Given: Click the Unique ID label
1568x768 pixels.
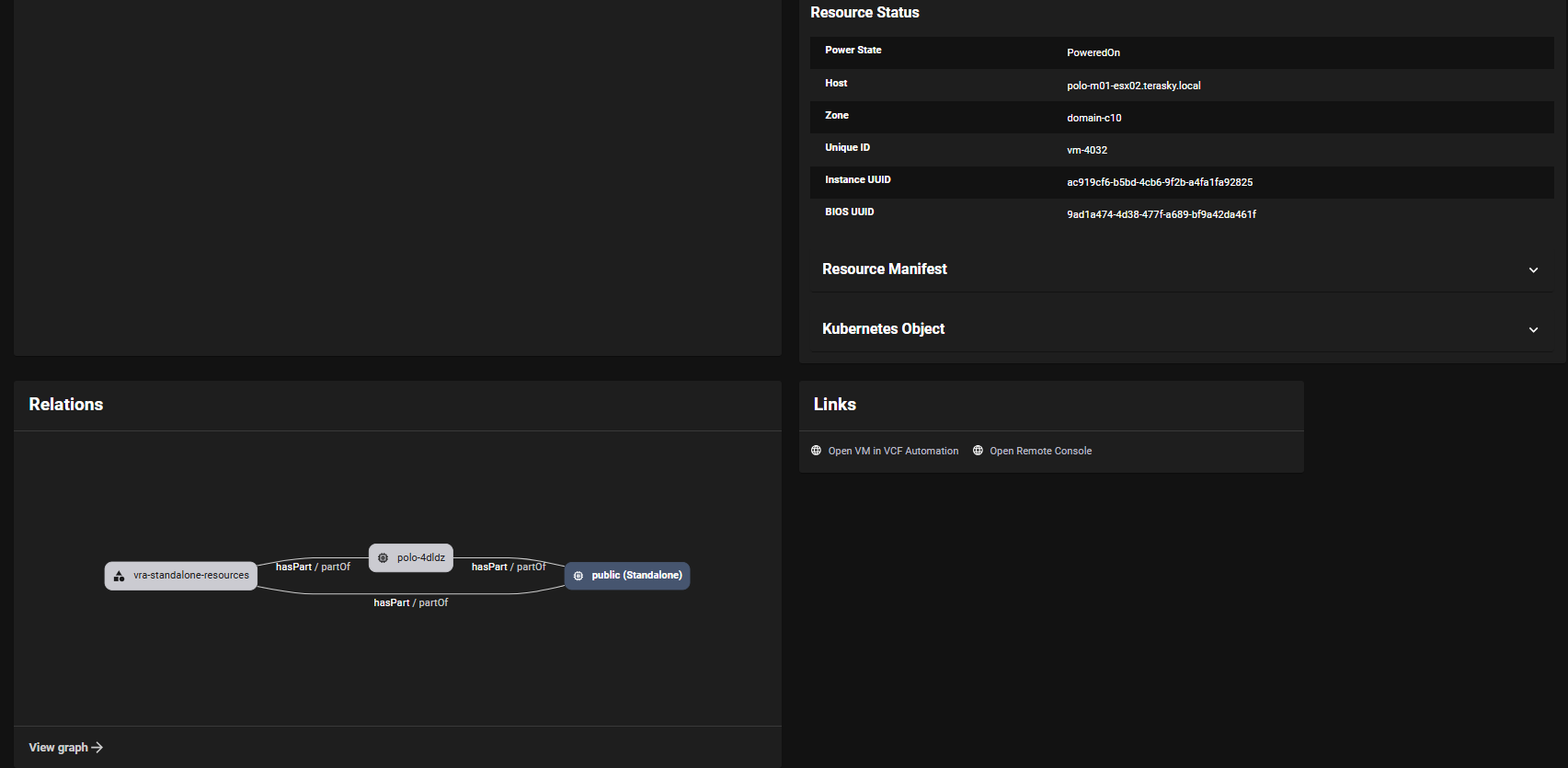Looking at the screenshot, I should pos(848,147).
